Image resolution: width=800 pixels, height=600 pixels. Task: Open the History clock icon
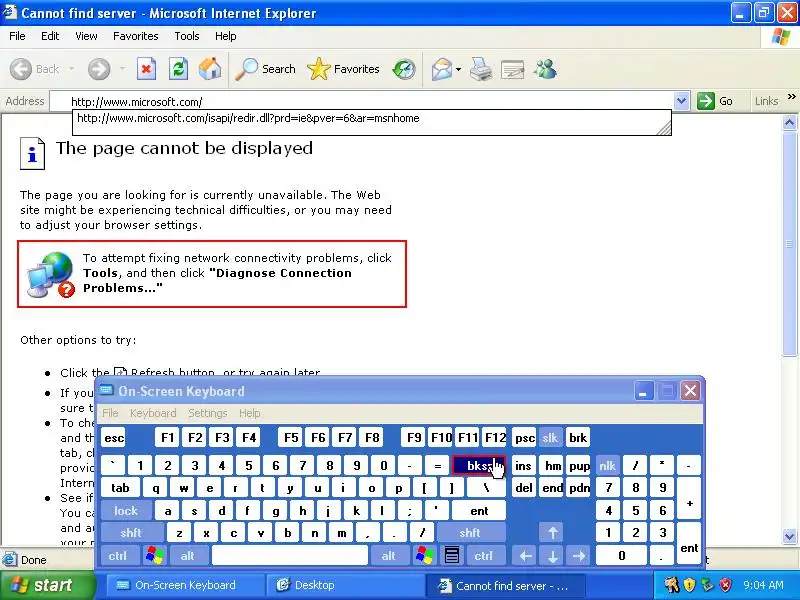click(404, 69)
